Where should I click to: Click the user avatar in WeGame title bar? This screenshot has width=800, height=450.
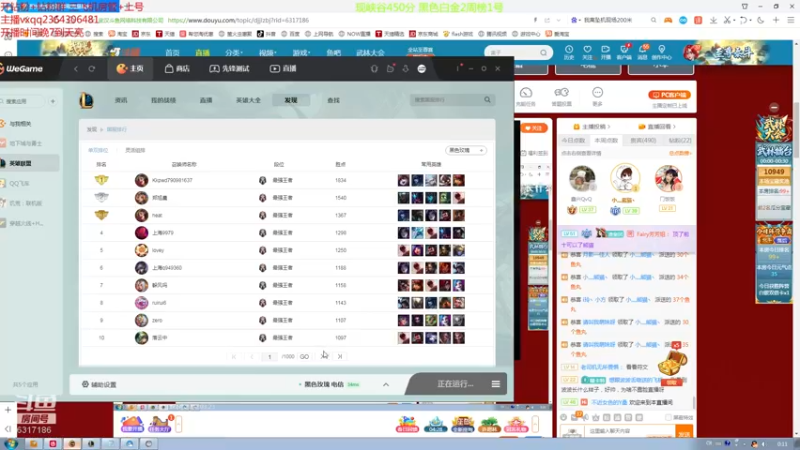click(x=421, y=68)
